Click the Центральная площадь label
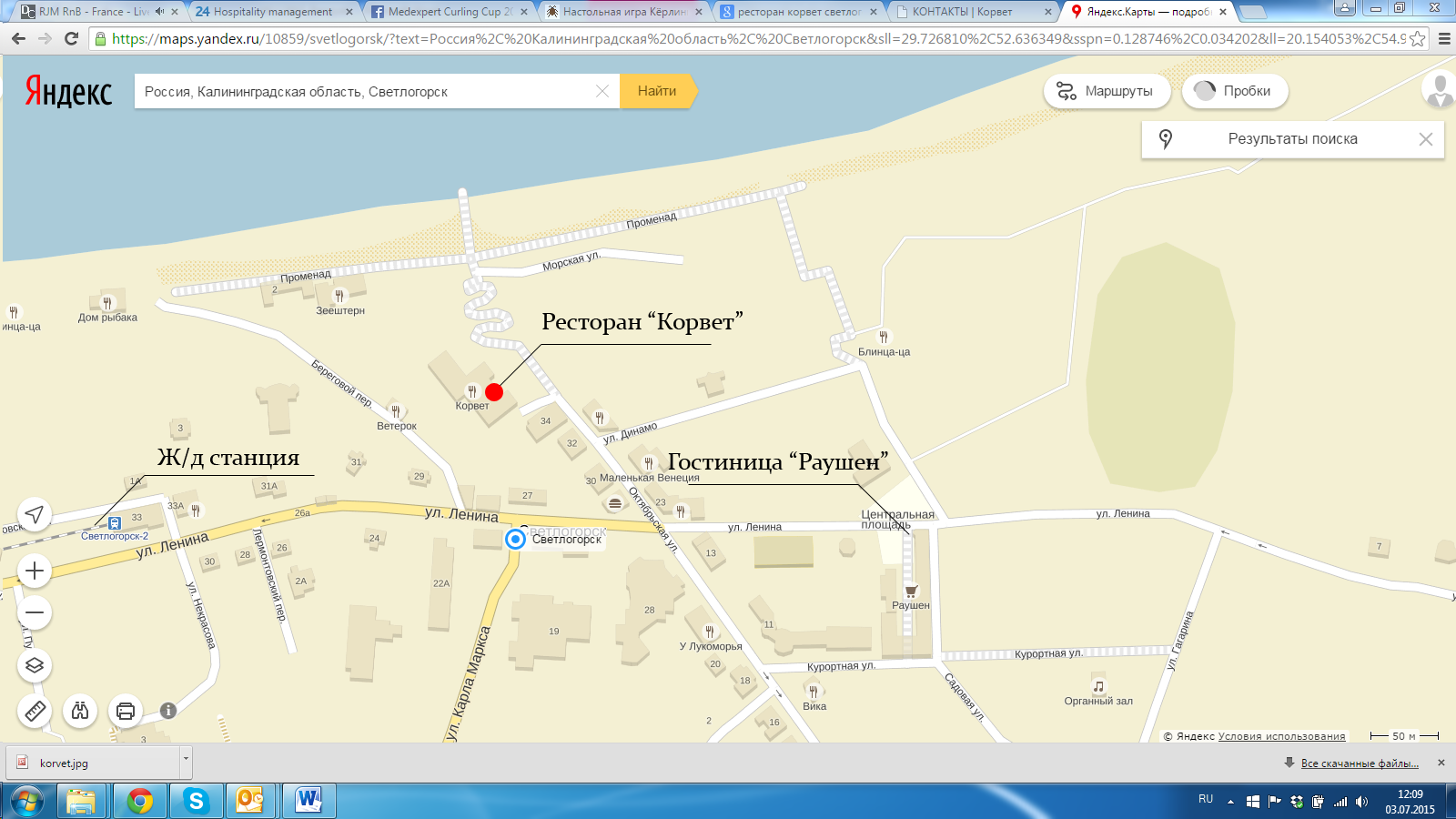 [x=897, y=519]
